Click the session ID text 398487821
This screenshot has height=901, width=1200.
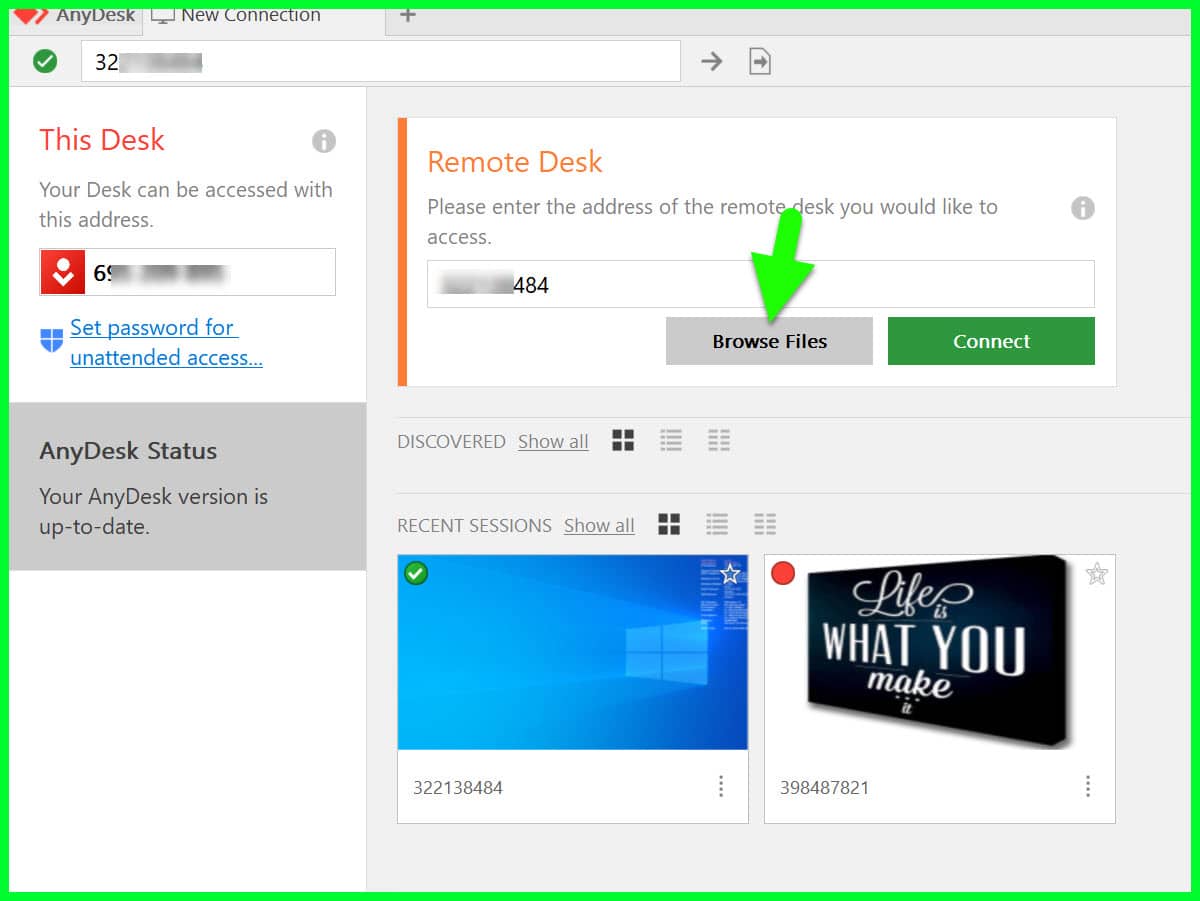(x=825, y=788)
